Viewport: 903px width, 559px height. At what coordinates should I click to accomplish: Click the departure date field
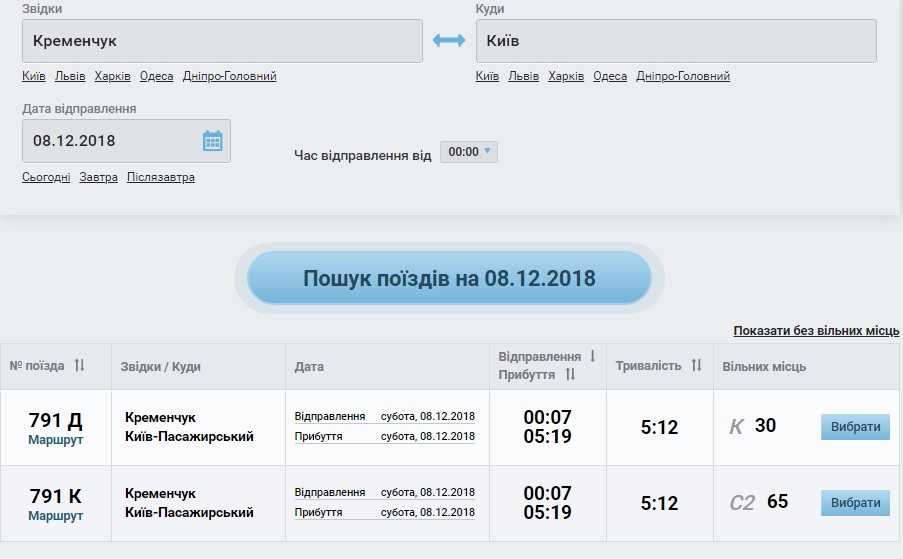point(112,141)
